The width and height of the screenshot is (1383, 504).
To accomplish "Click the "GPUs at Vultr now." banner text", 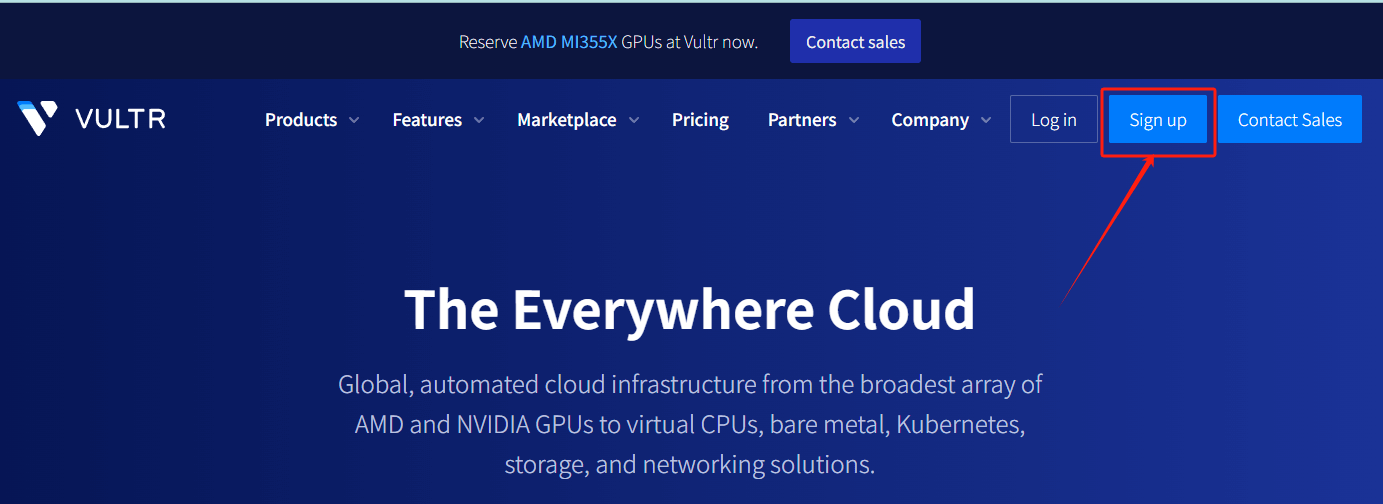I will [x=690, y=42].
